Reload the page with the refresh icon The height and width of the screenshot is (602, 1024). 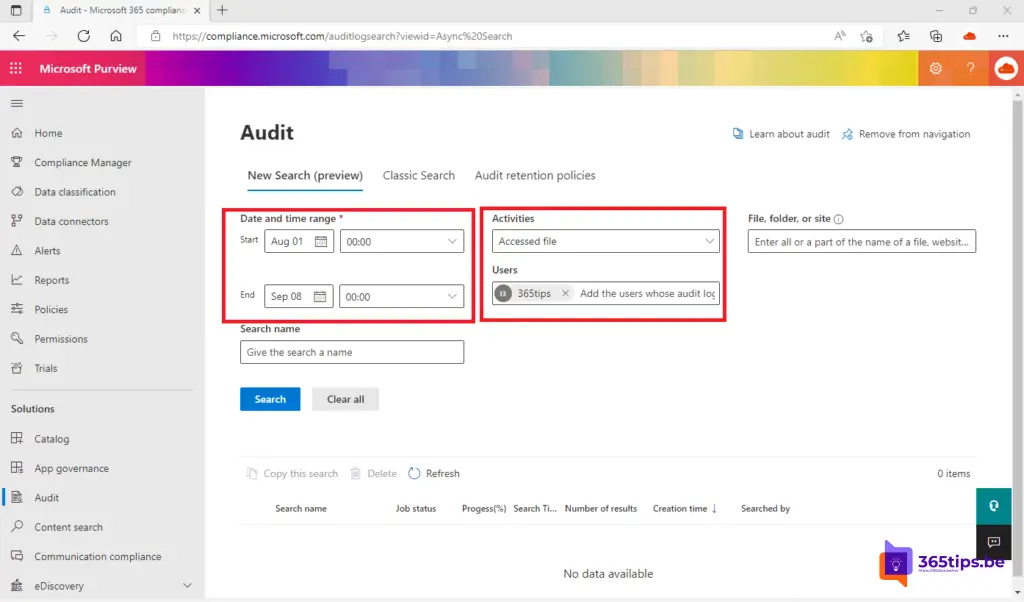84,36
